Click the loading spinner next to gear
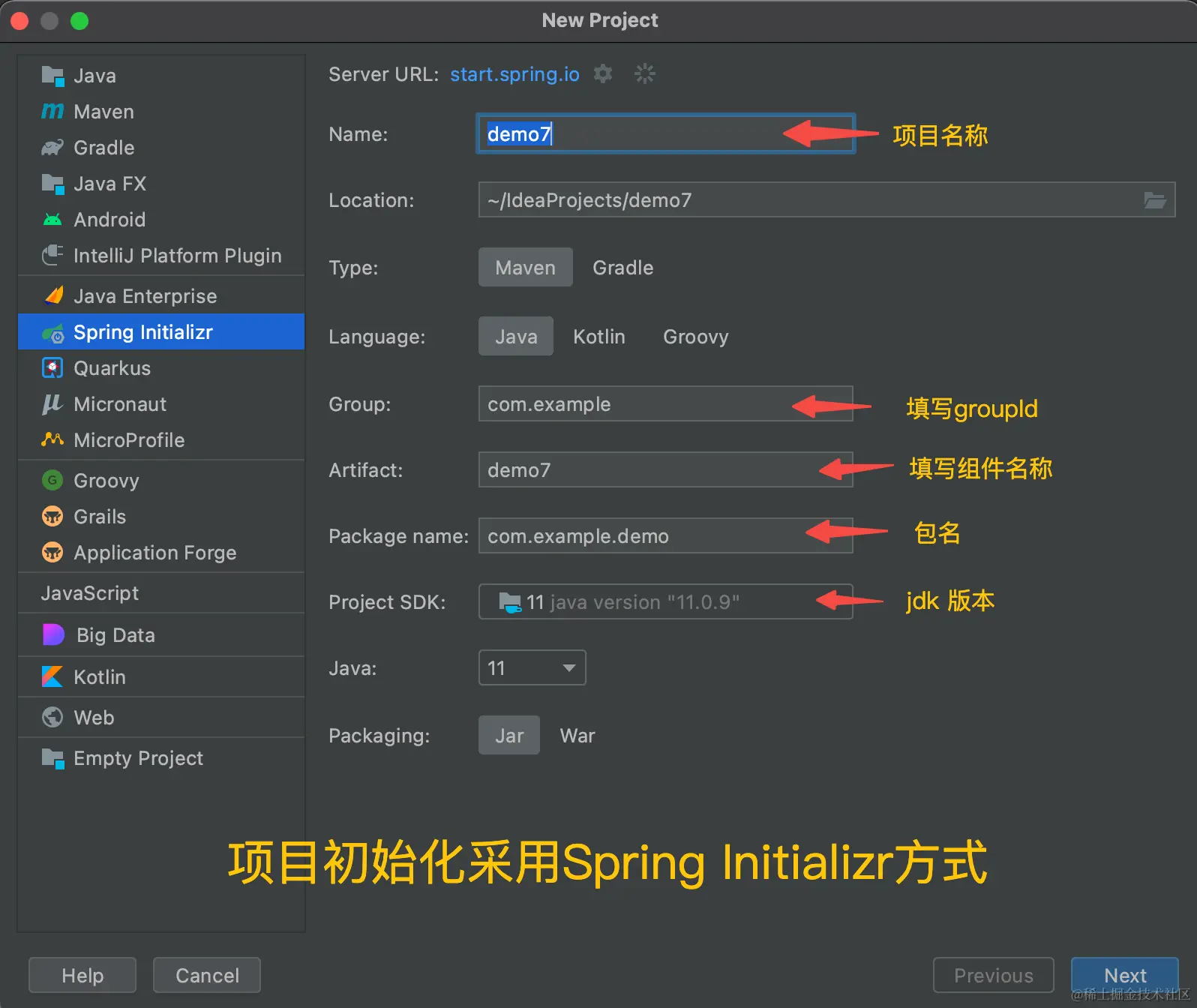 point(645,73)
